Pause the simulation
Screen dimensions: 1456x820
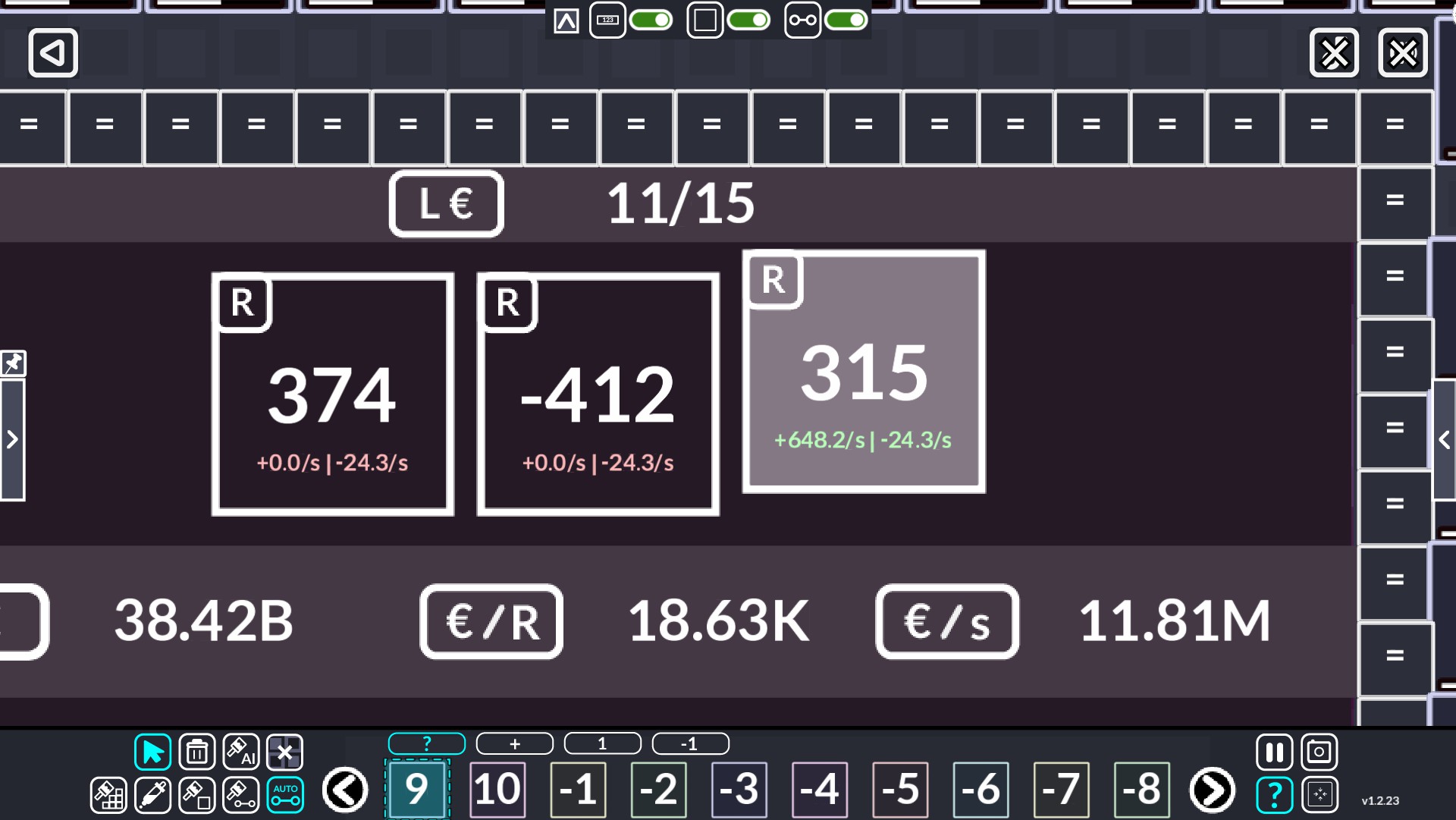(x=1274, y=752)
